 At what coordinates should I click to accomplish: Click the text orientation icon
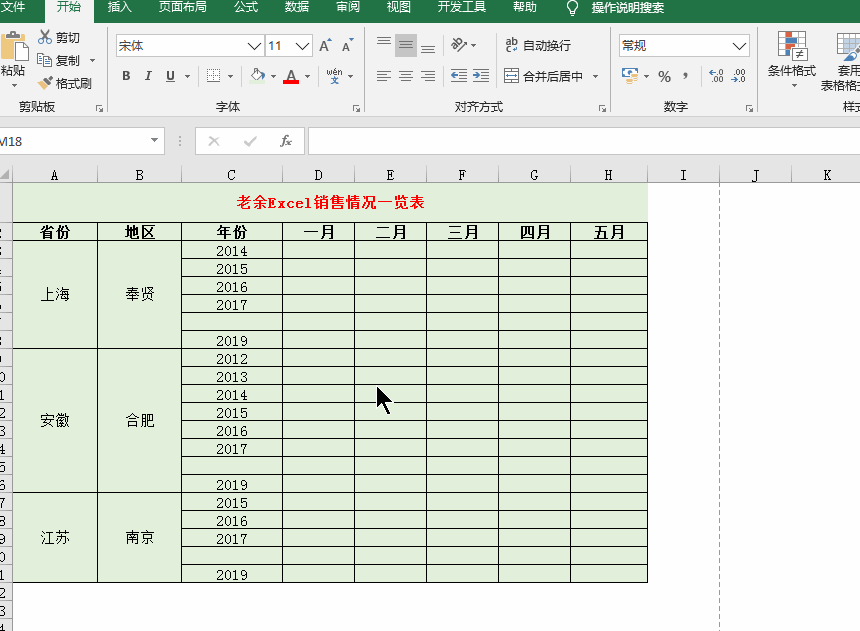click(x=459, y=45)
